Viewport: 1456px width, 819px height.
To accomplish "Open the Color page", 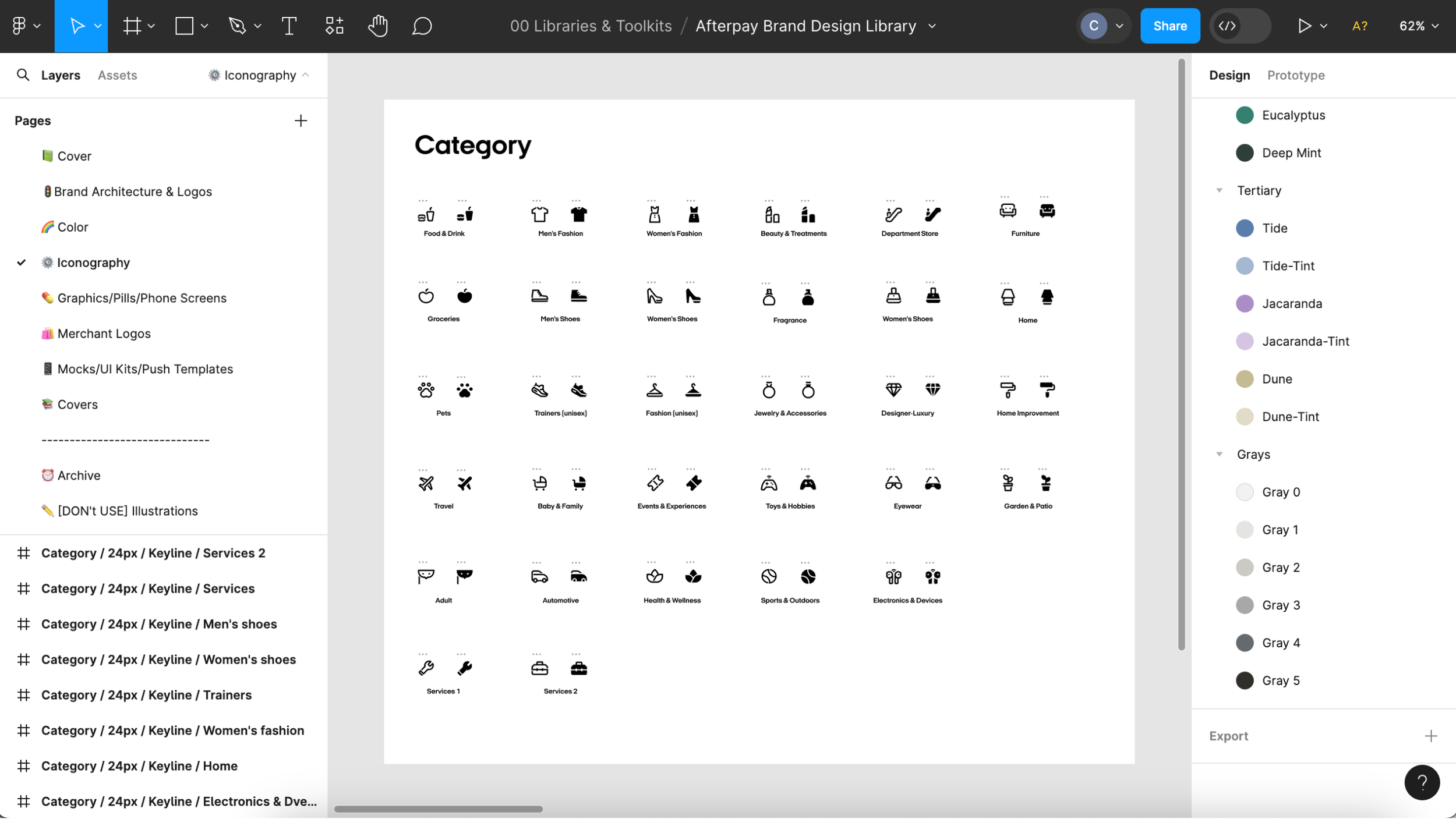I will 73,227.
